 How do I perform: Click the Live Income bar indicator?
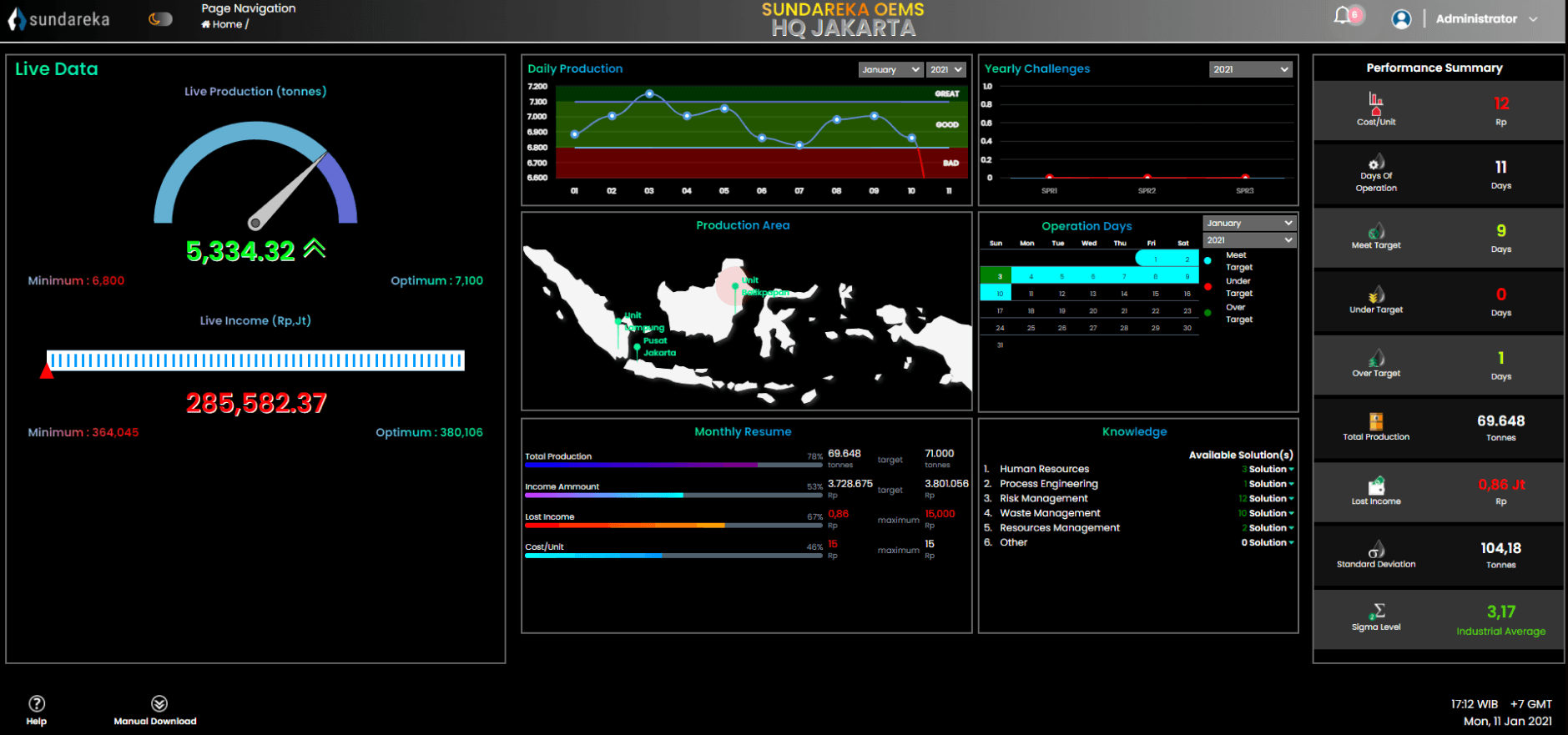[255, 360]
